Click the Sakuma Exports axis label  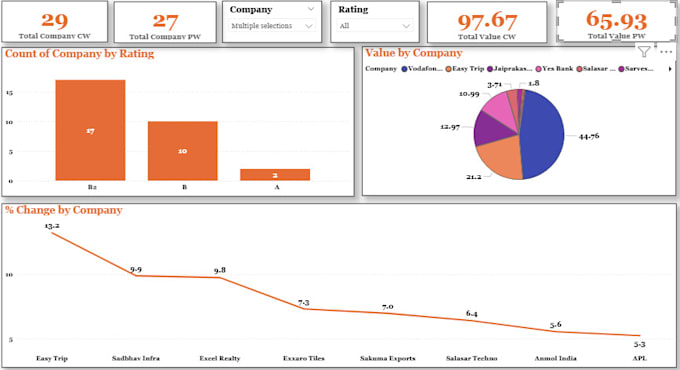coord(388,358)
